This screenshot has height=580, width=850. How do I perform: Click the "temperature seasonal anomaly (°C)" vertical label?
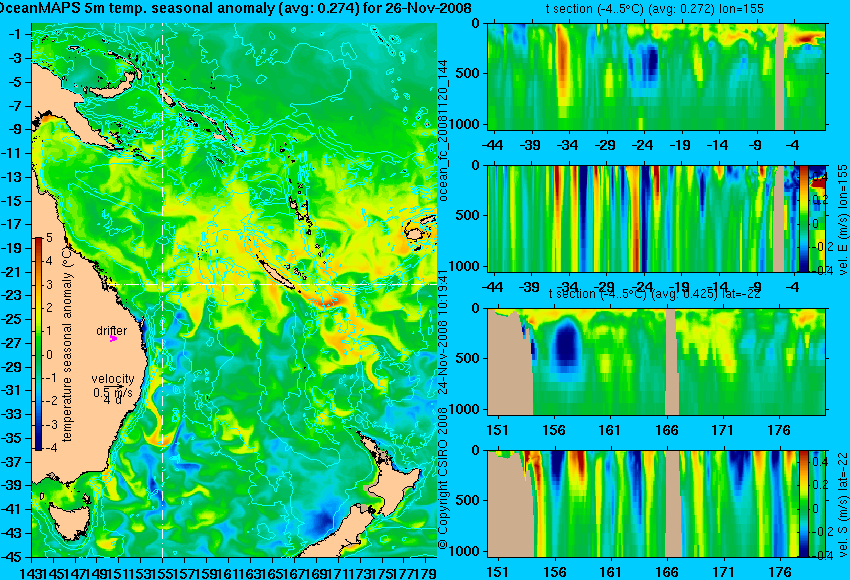[67, 343]
